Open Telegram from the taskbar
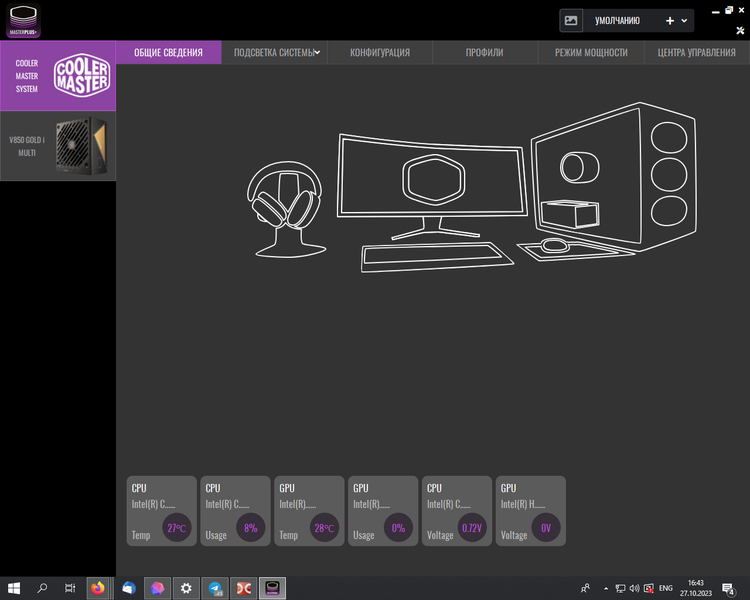Screen dimensions: 750x600 pyautogui.click(x=215, y=588)
